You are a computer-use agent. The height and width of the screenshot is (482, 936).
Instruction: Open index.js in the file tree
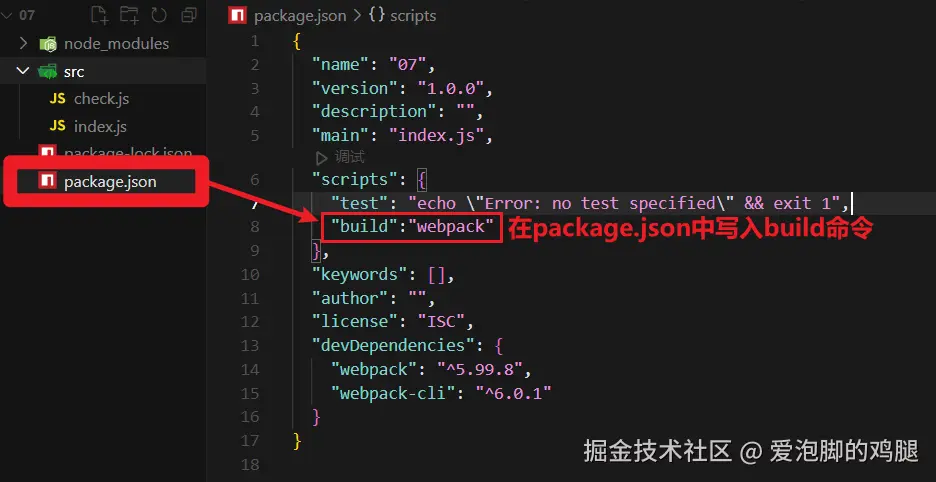(x=100, y=127)
